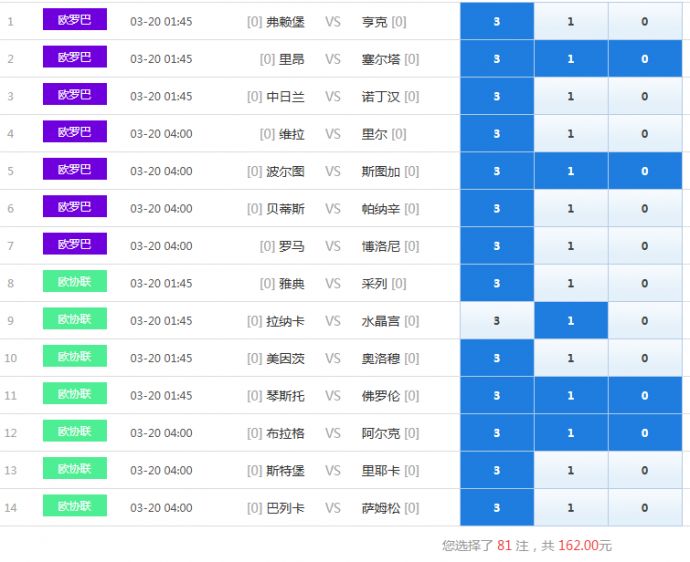
Task: Deselect the away win (0) for 里昂 vs 塞尔塔
Action: coord(644,59)
